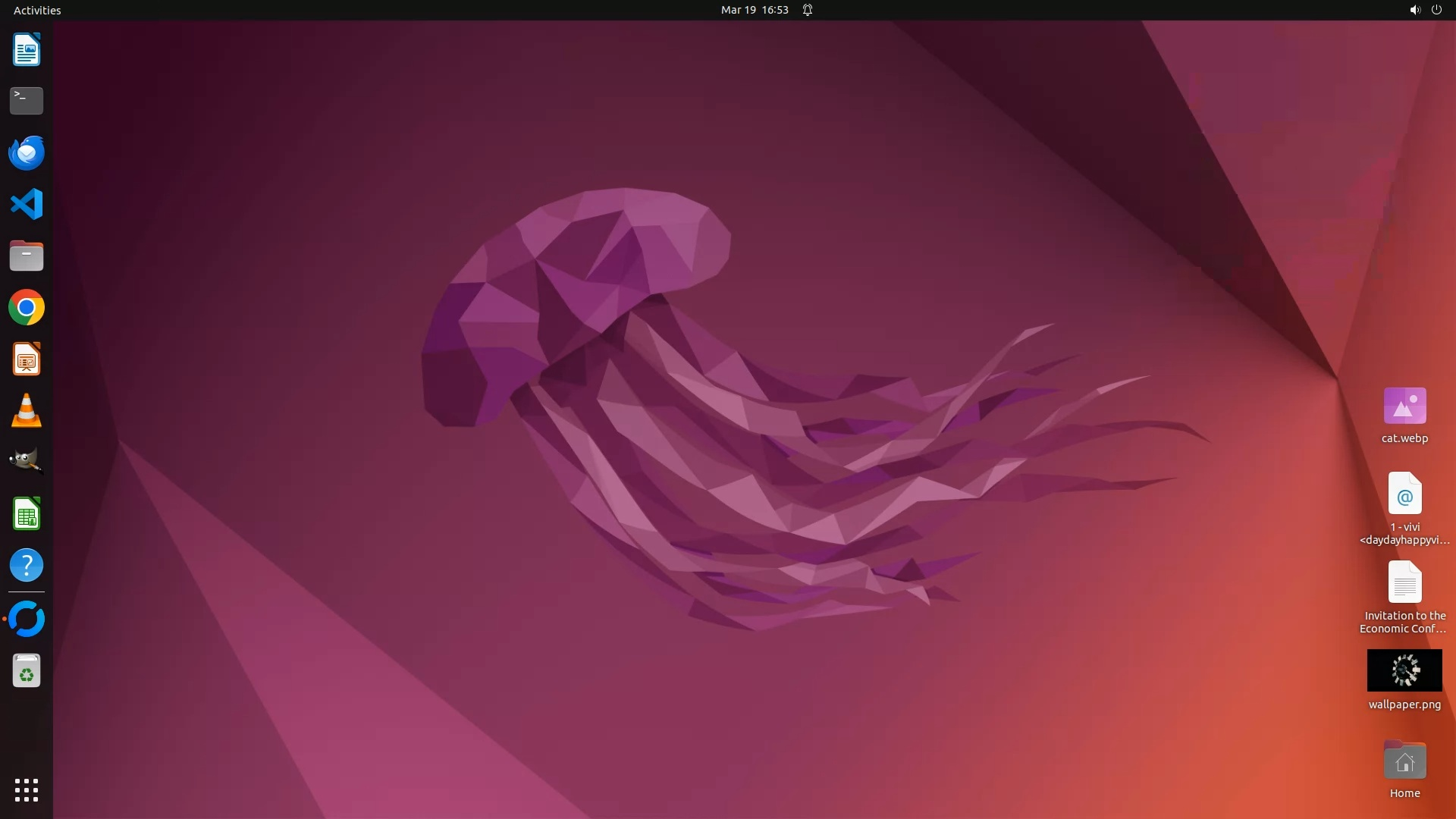
Task: Click the volume speaker icon
Action: (1414, 10)
